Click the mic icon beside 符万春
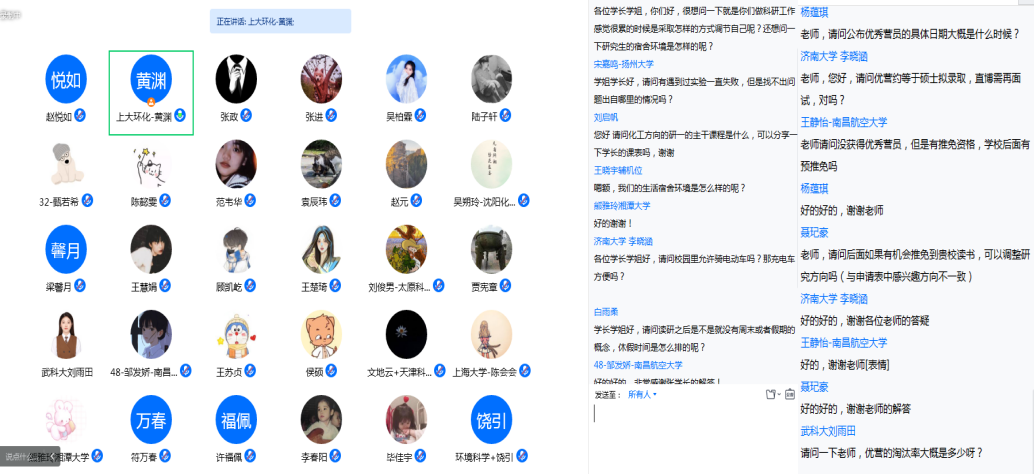Image resolution: width=1035 pixels, height=475 pixels. 166,457
